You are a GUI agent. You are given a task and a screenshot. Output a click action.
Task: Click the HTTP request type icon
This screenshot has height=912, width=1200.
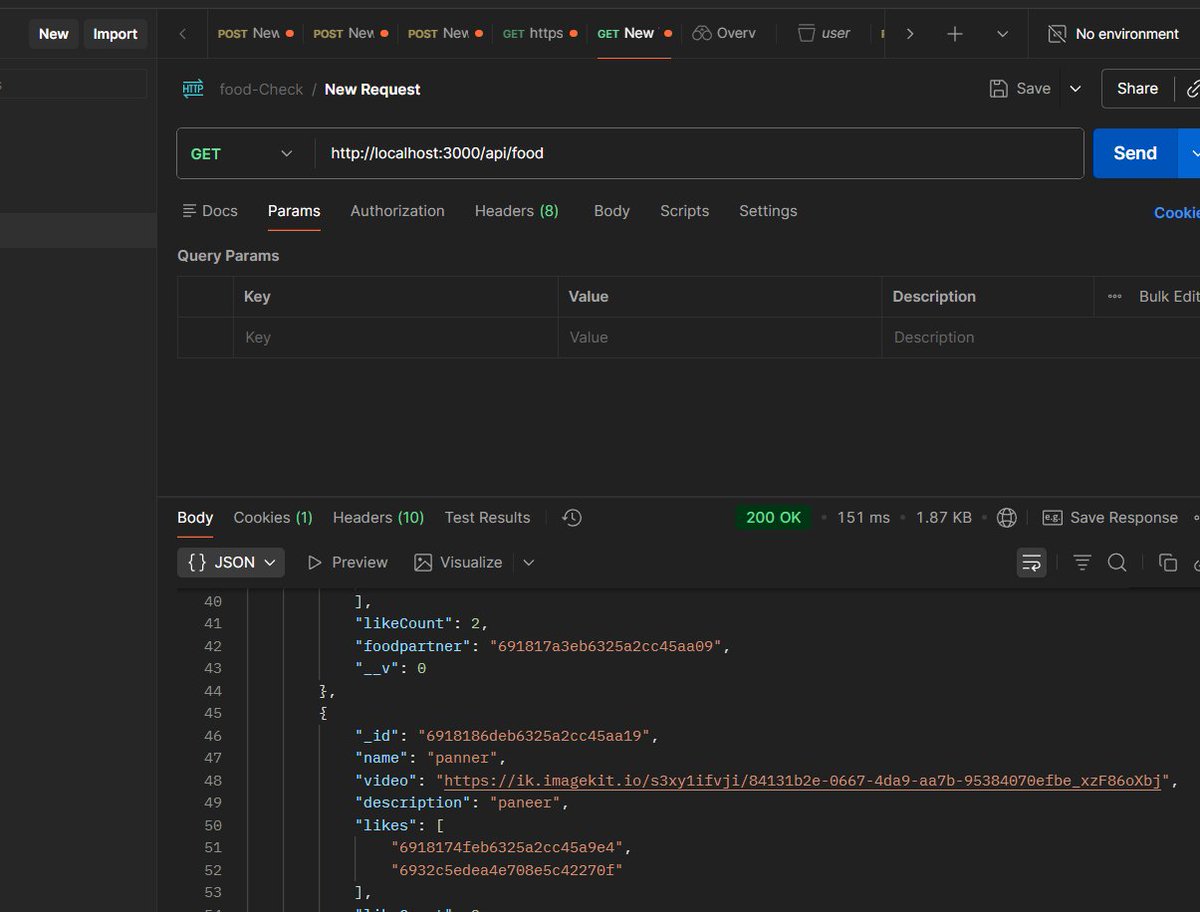pos(193,89)
